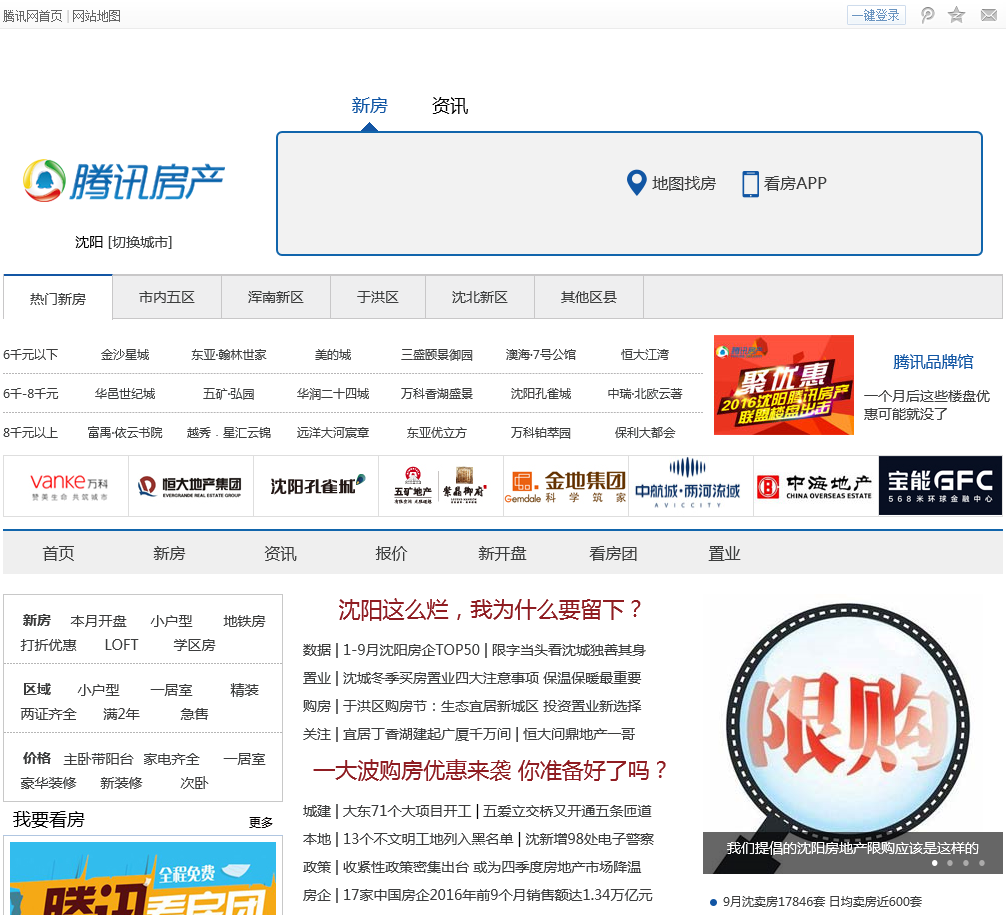The image size is (1006, 915).
Task: Click the 一键登录 button
Action: (x=876, y=15)
